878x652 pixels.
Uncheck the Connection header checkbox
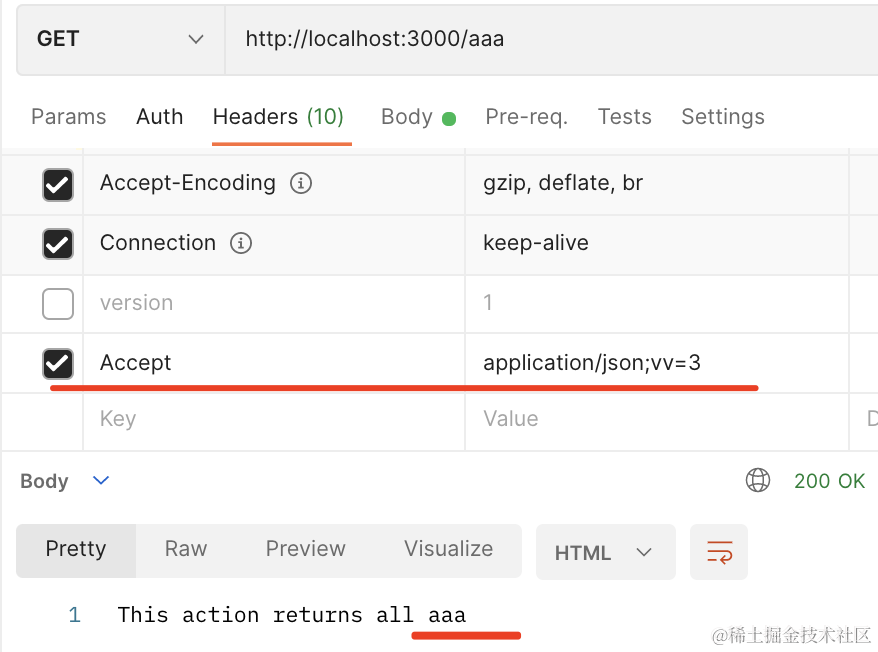(58, 243)
